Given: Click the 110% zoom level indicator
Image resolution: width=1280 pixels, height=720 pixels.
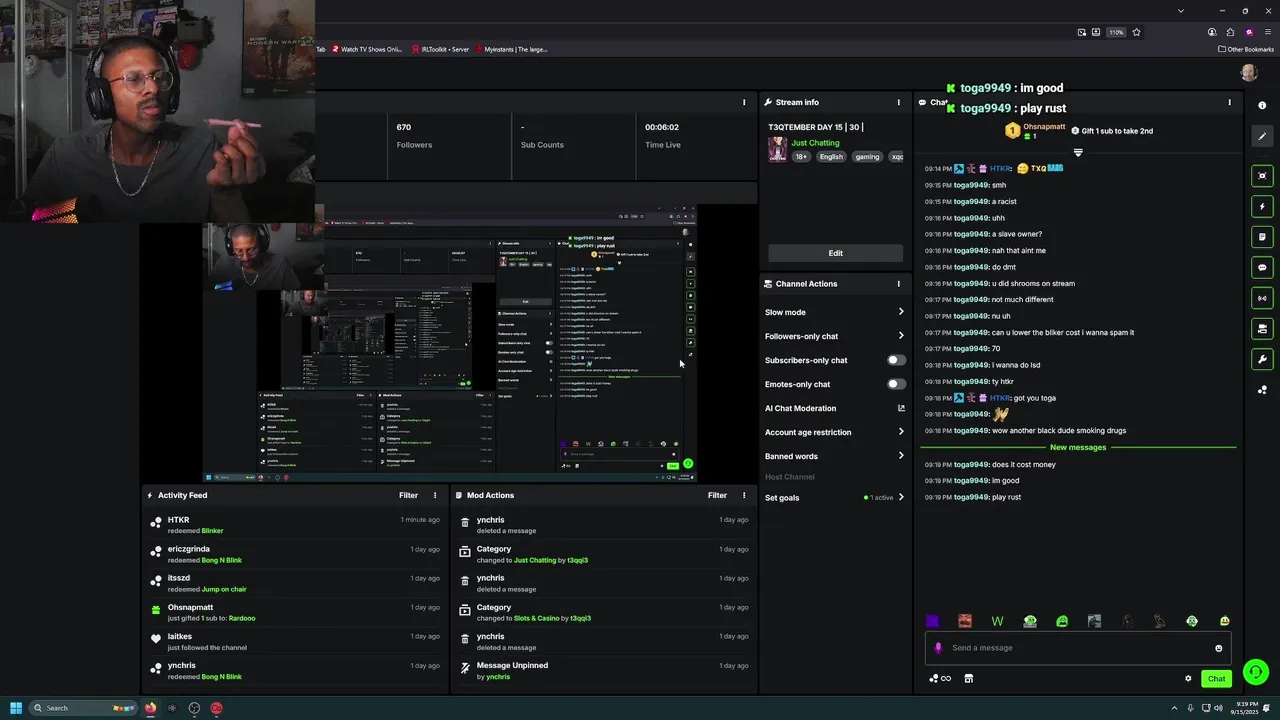Looking at the screenshot, I should pos(1116,32).
